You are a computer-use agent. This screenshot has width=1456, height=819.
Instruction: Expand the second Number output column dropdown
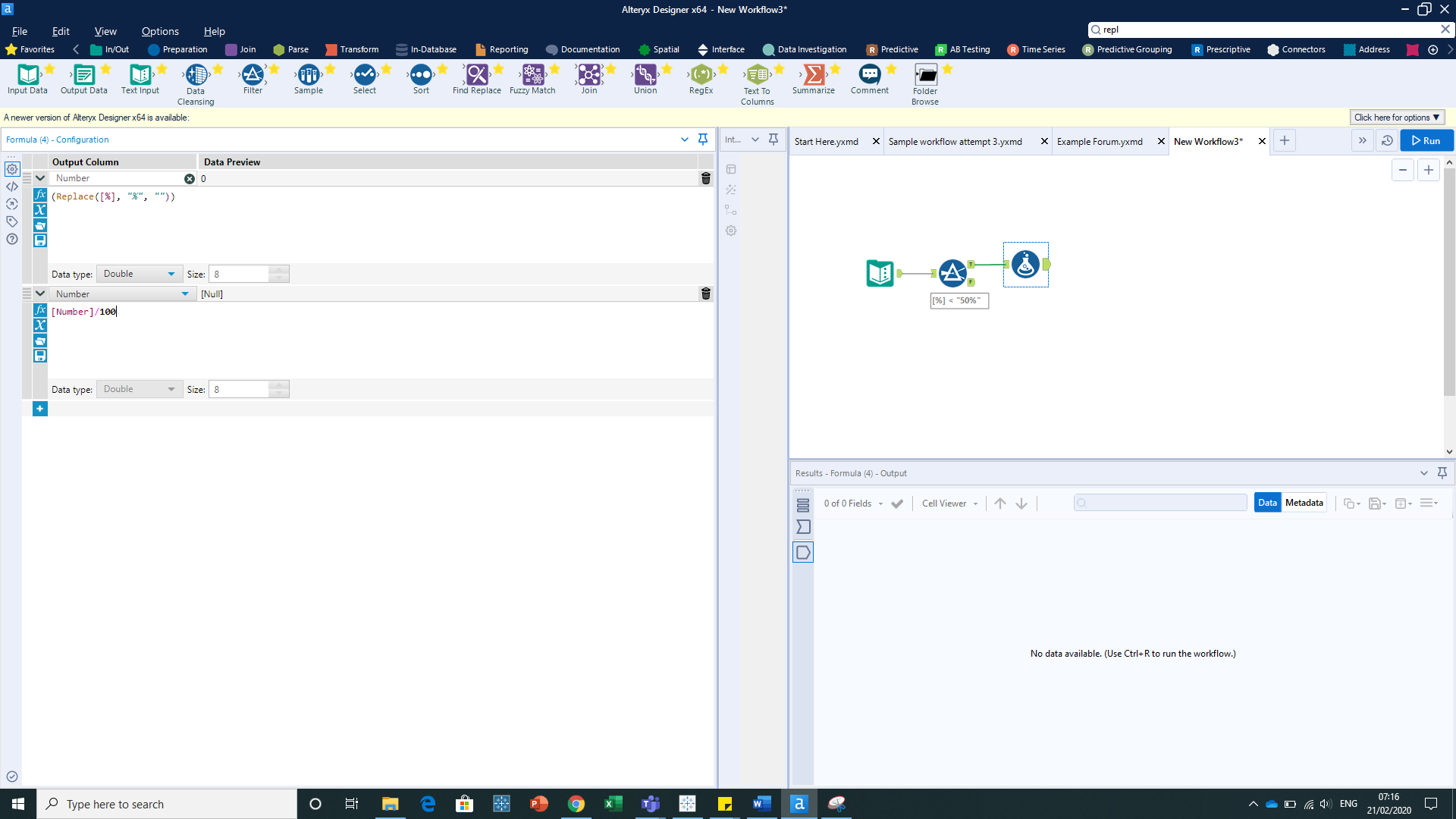click(x=185, y=294)
